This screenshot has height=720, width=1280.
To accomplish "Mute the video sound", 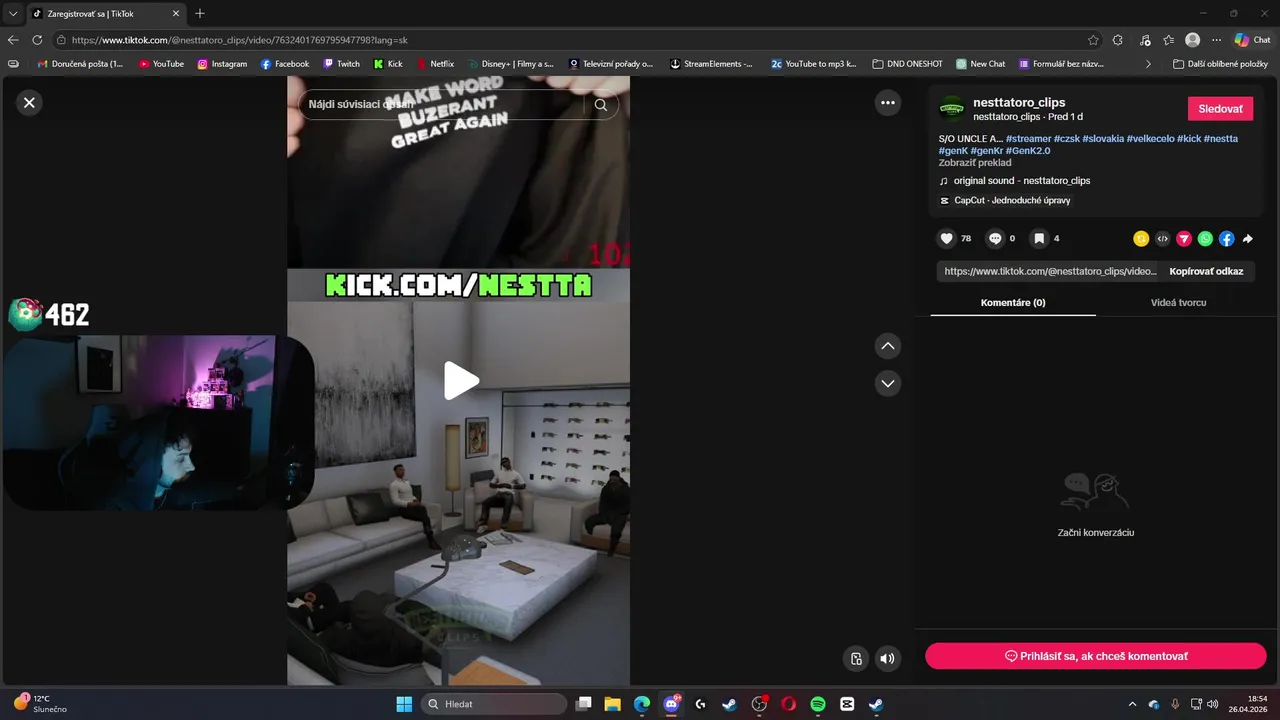I will [x=887, y=658].
